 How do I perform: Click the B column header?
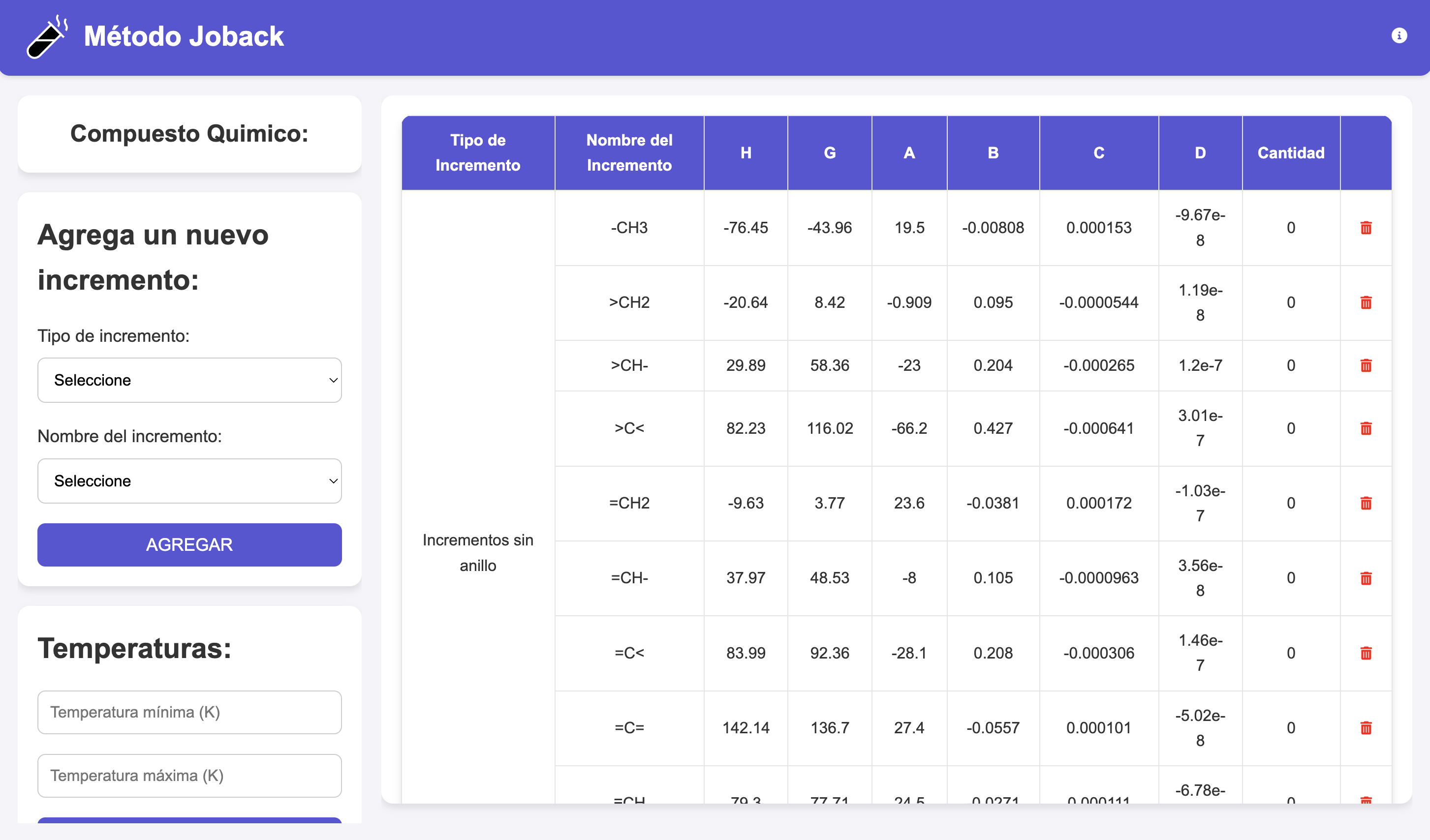click(993, 152)
